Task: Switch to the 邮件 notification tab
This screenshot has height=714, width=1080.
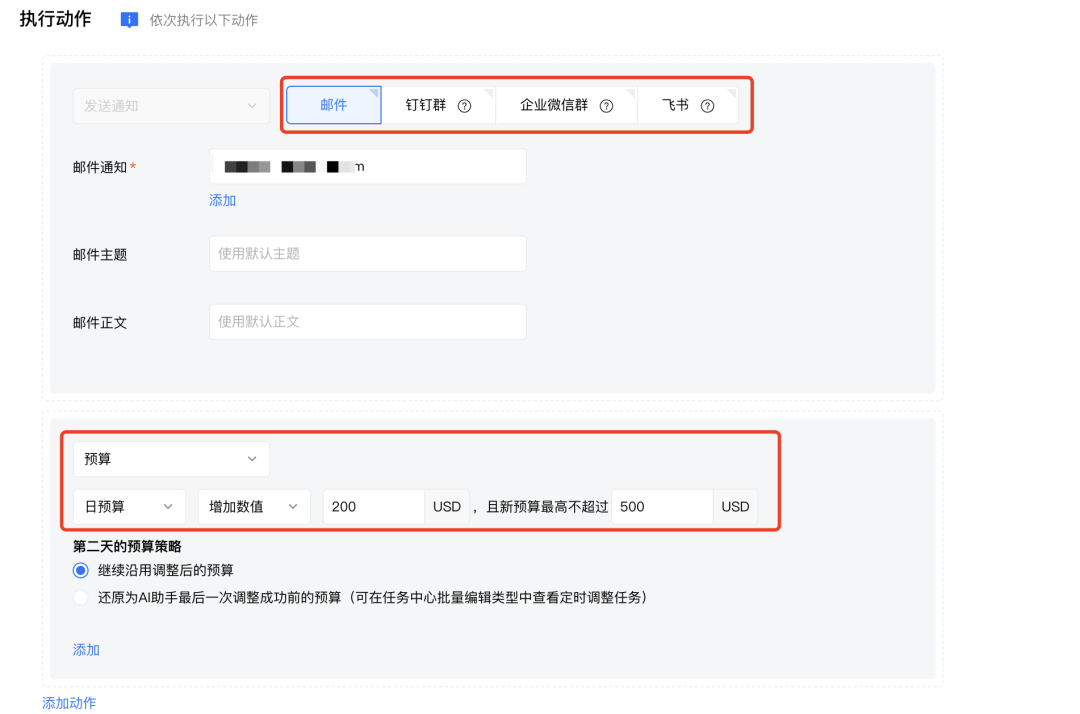Action: click(333, 104)
